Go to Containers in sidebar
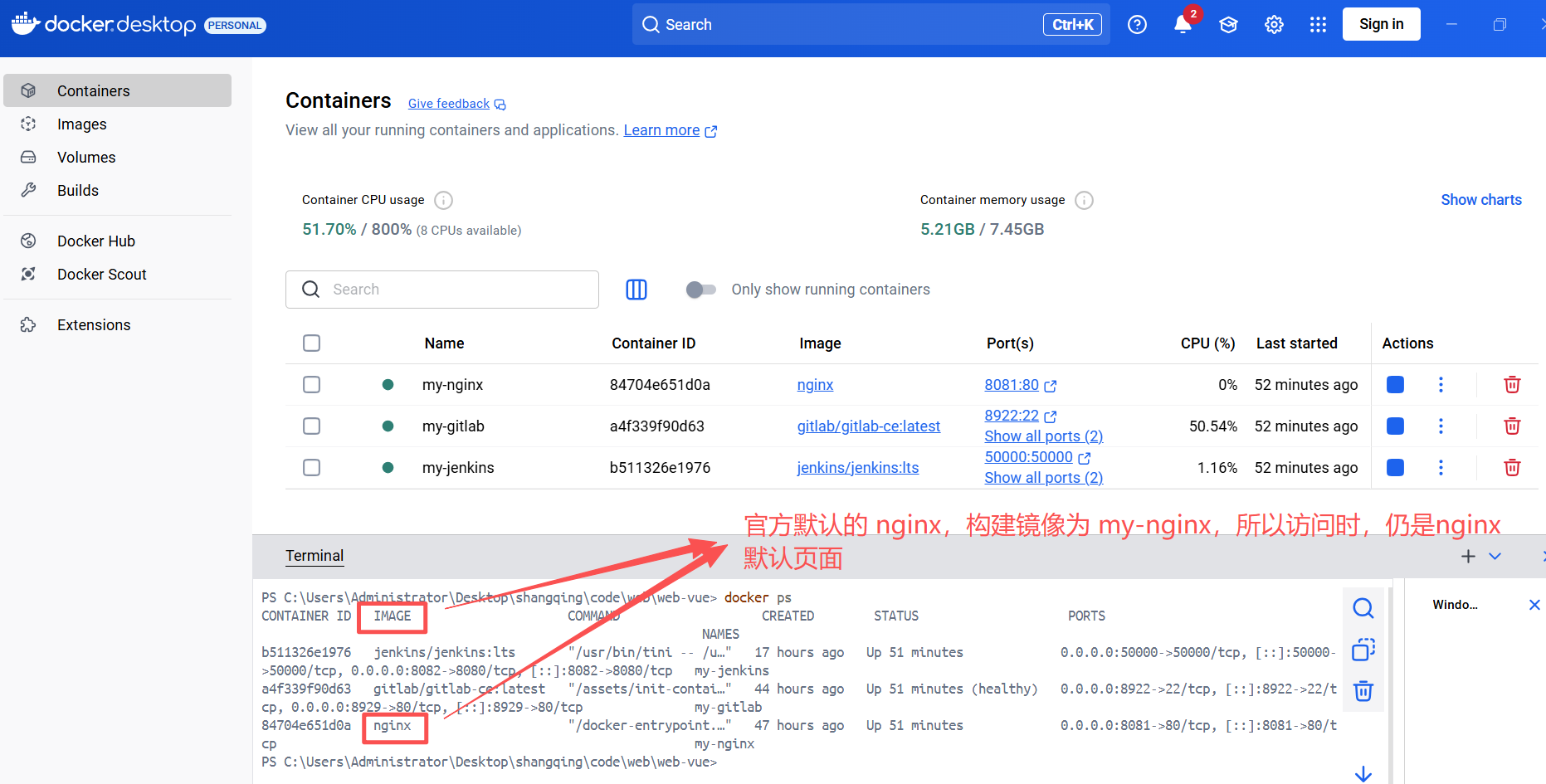The height and width of the screenshot is (784, 1546). coord(117,90)
